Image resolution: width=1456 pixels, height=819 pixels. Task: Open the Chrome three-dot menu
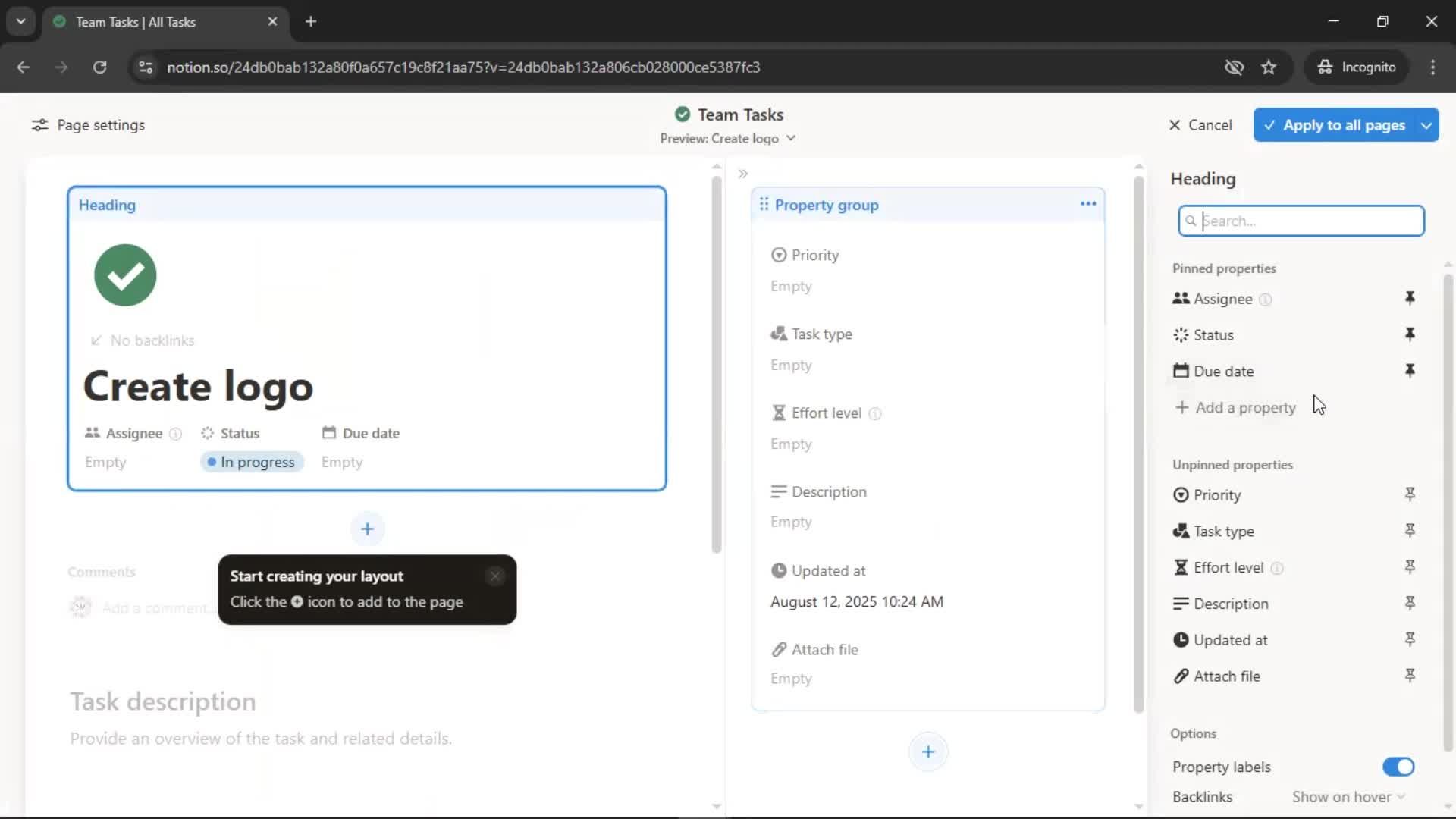click(1432, 67)
